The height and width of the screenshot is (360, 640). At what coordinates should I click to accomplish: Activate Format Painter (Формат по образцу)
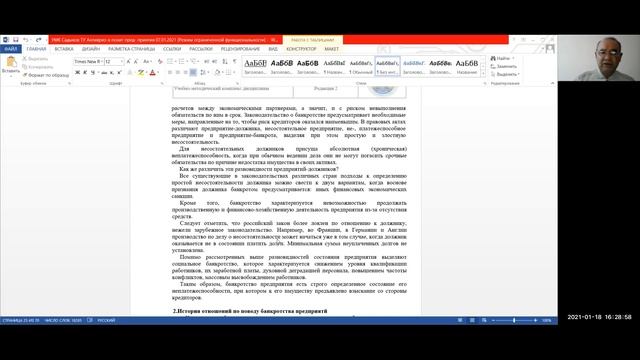click(45, 75)
